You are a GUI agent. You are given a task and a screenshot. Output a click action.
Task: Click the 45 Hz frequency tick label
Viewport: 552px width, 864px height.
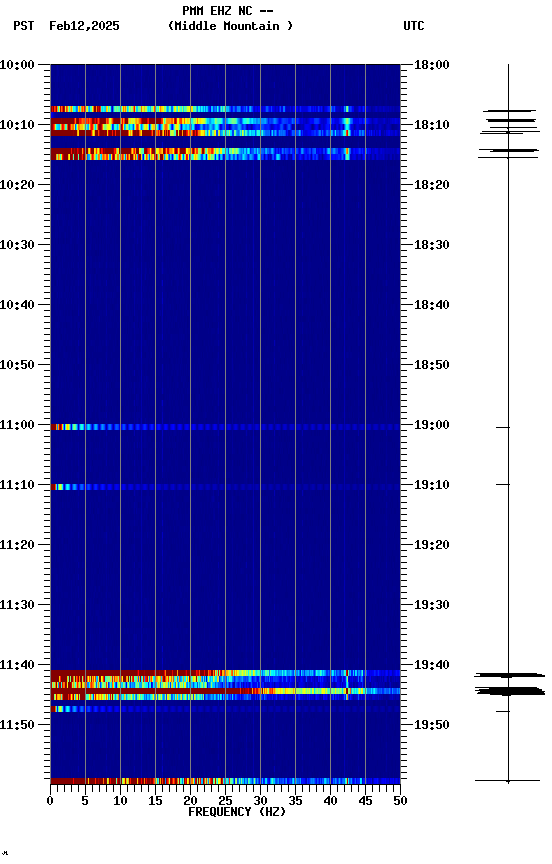click(x=365, y=801)
